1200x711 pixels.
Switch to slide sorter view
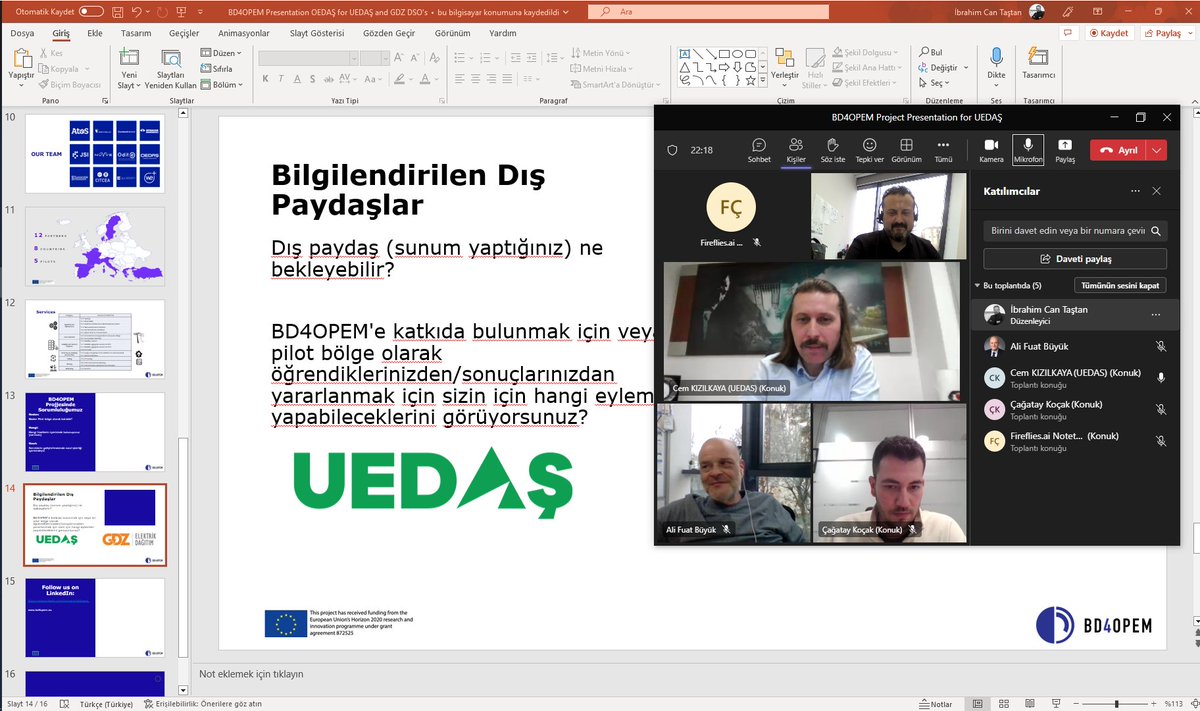(1002, 704)
